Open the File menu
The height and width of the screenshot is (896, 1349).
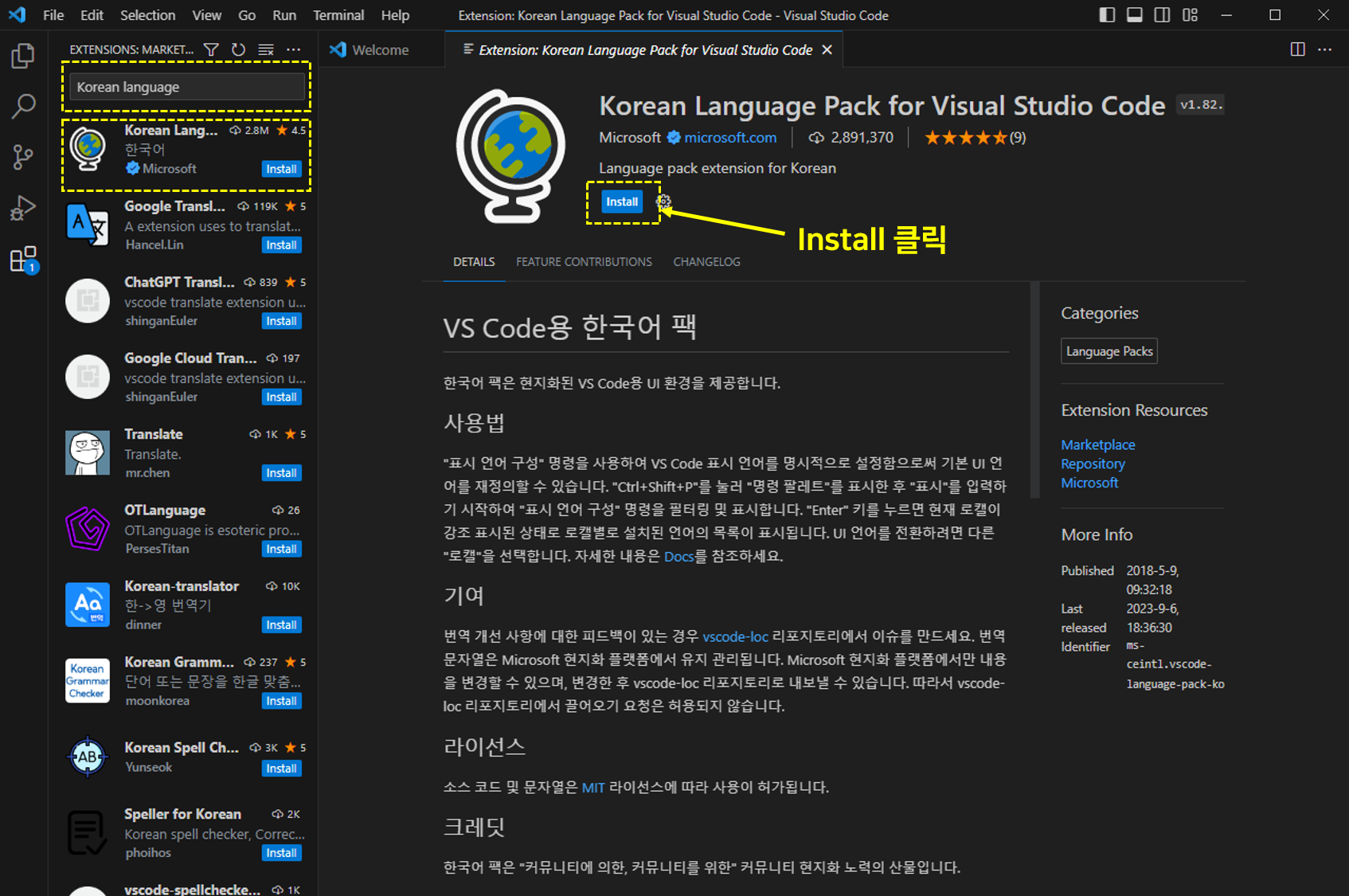(53, 15)
